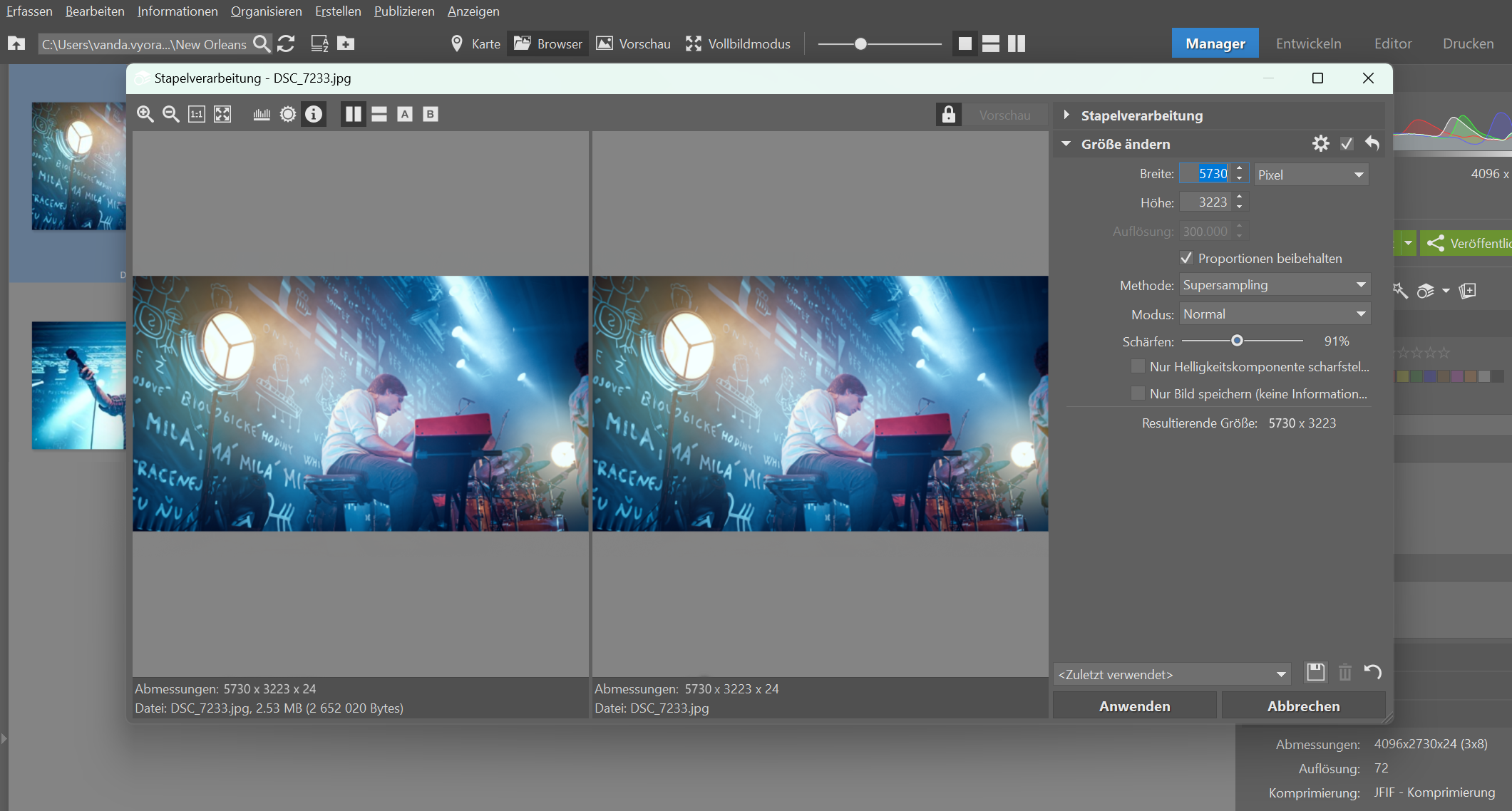Click the lock icon beside Vorschau
1512x811 pixels.
click(948, 115)
